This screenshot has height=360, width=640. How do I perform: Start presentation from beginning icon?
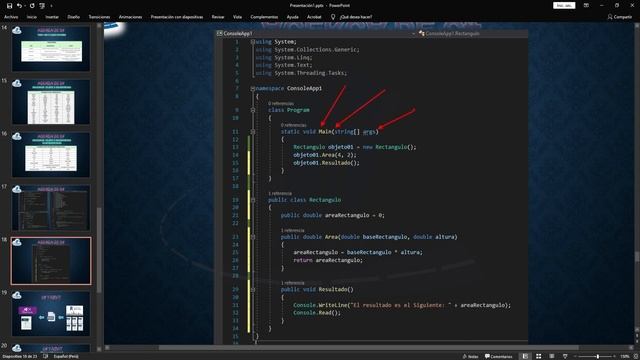(42, 6)
